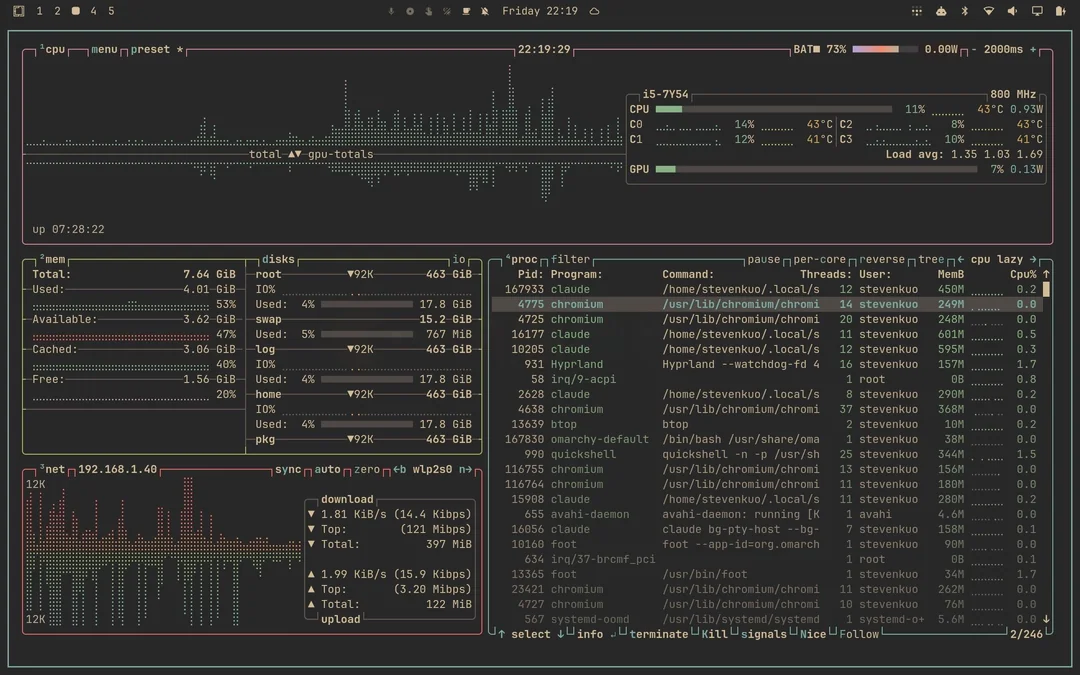The width and height of the screenshot is (1080, 675).
Task: Open the dotted grid tray icon
Action: point(917,11)
